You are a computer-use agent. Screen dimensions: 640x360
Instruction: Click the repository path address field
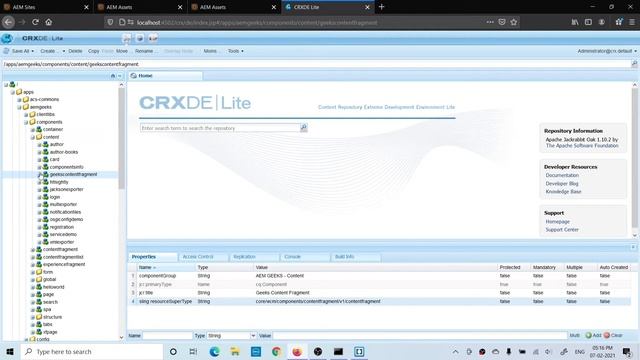tap(316, 64)
